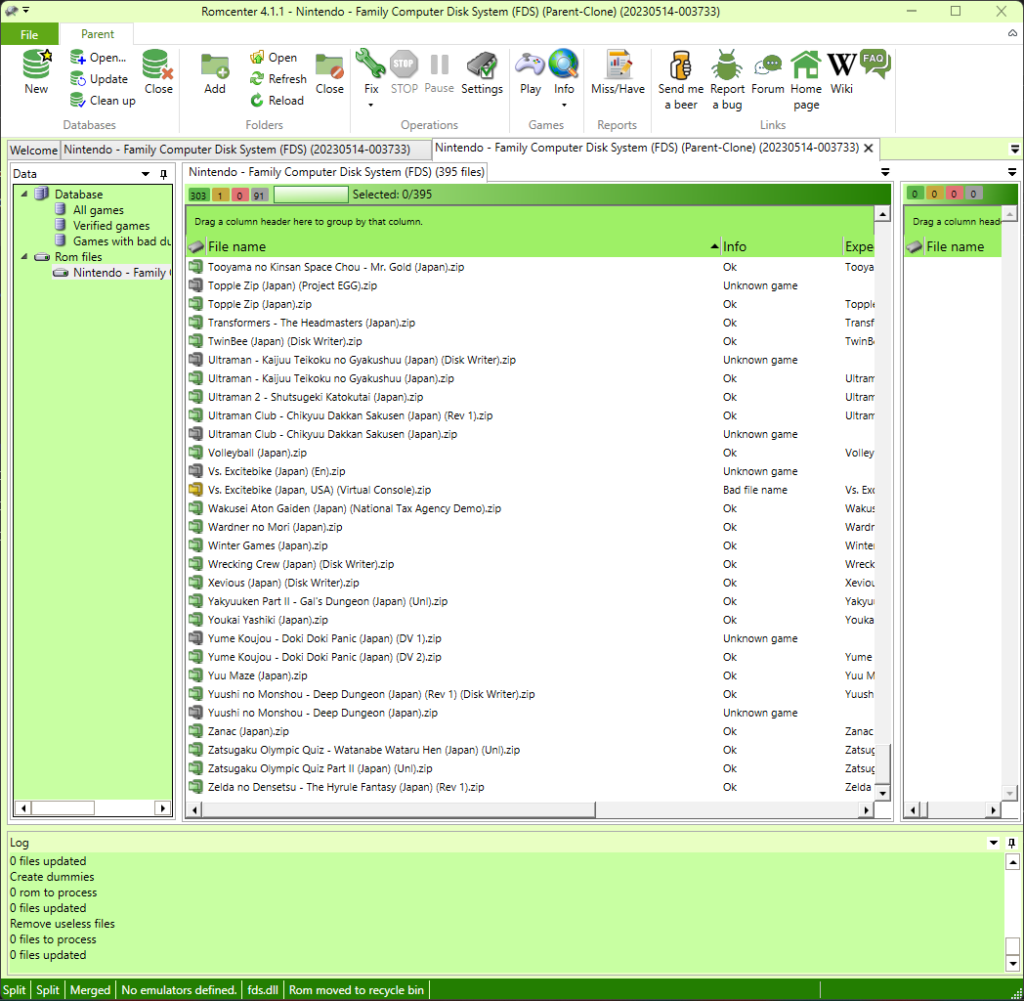The height and width of the screenshot is (1001, 1024).
Task: Toggle gray 0 filter in right panel
Action: (973, 193)
